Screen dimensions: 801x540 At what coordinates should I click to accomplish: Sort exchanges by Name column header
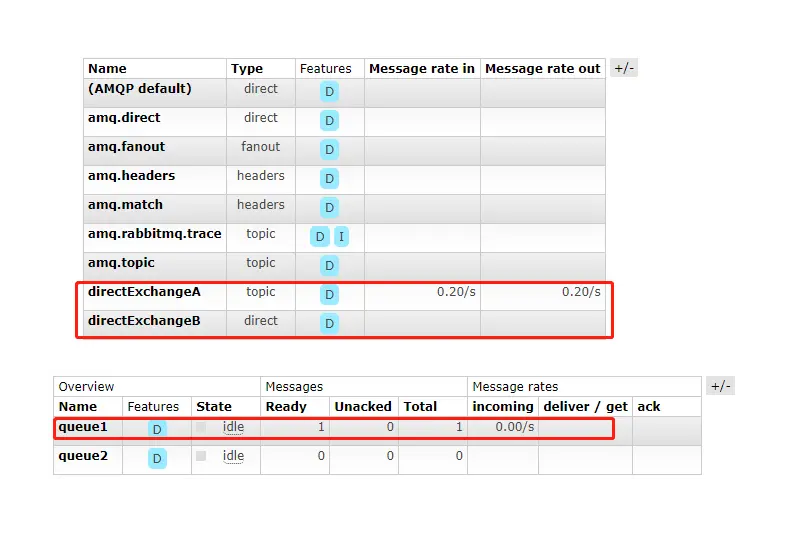coord(107,69)
